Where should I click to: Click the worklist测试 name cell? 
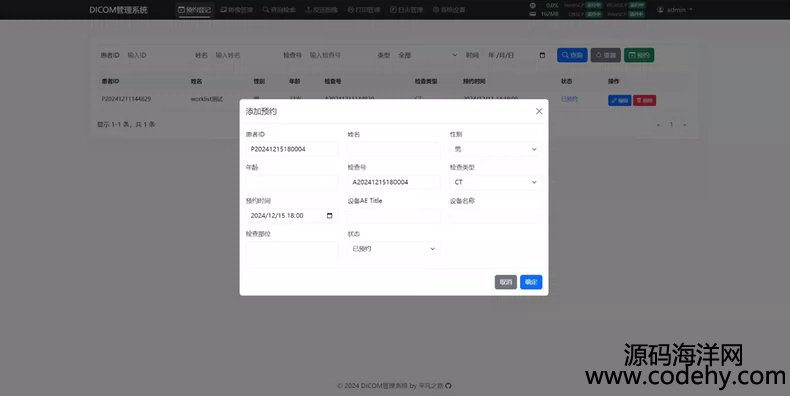point(207,99)
